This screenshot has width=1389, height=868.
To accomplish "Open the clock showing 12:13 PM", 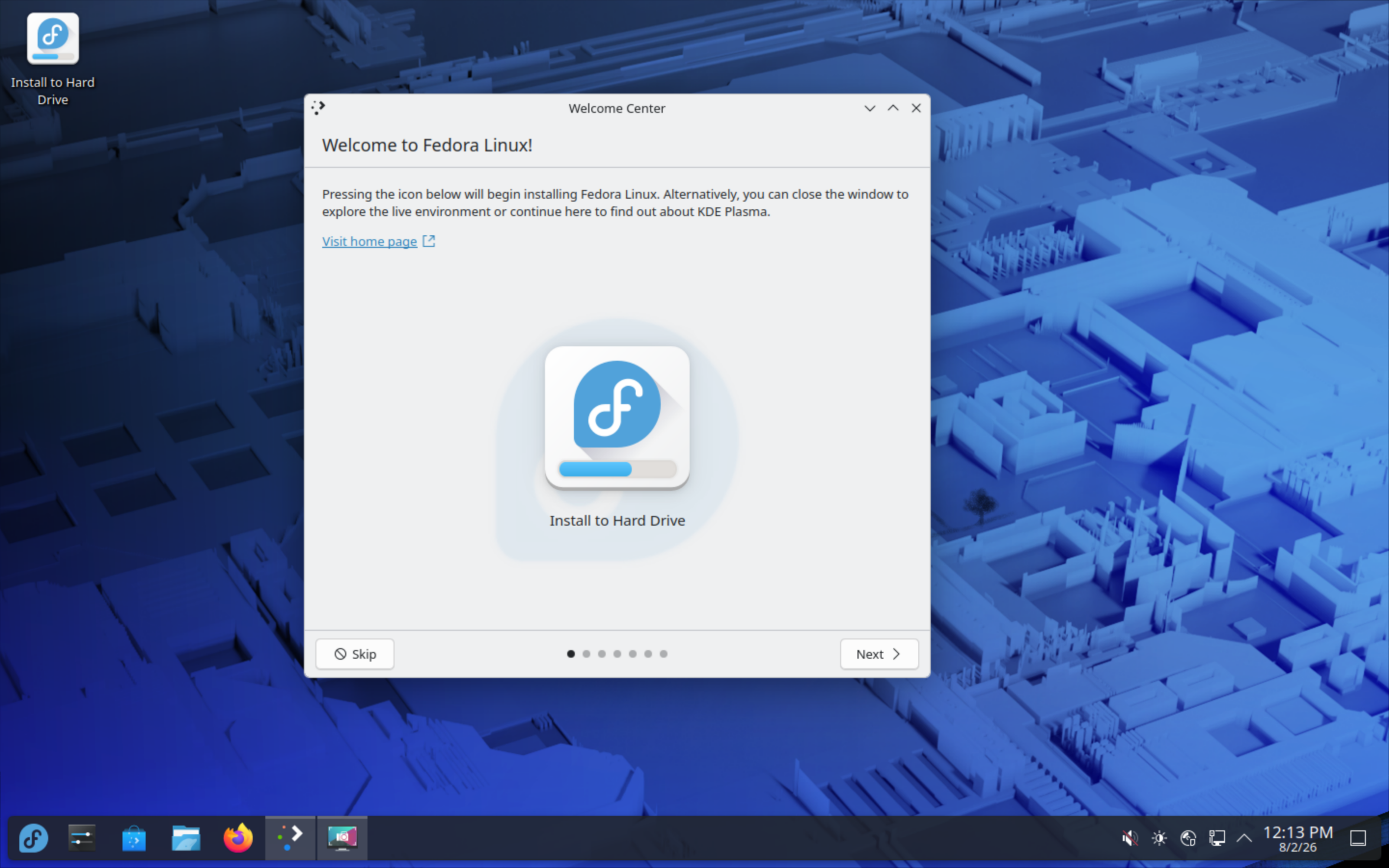I will coord(1298,832).
